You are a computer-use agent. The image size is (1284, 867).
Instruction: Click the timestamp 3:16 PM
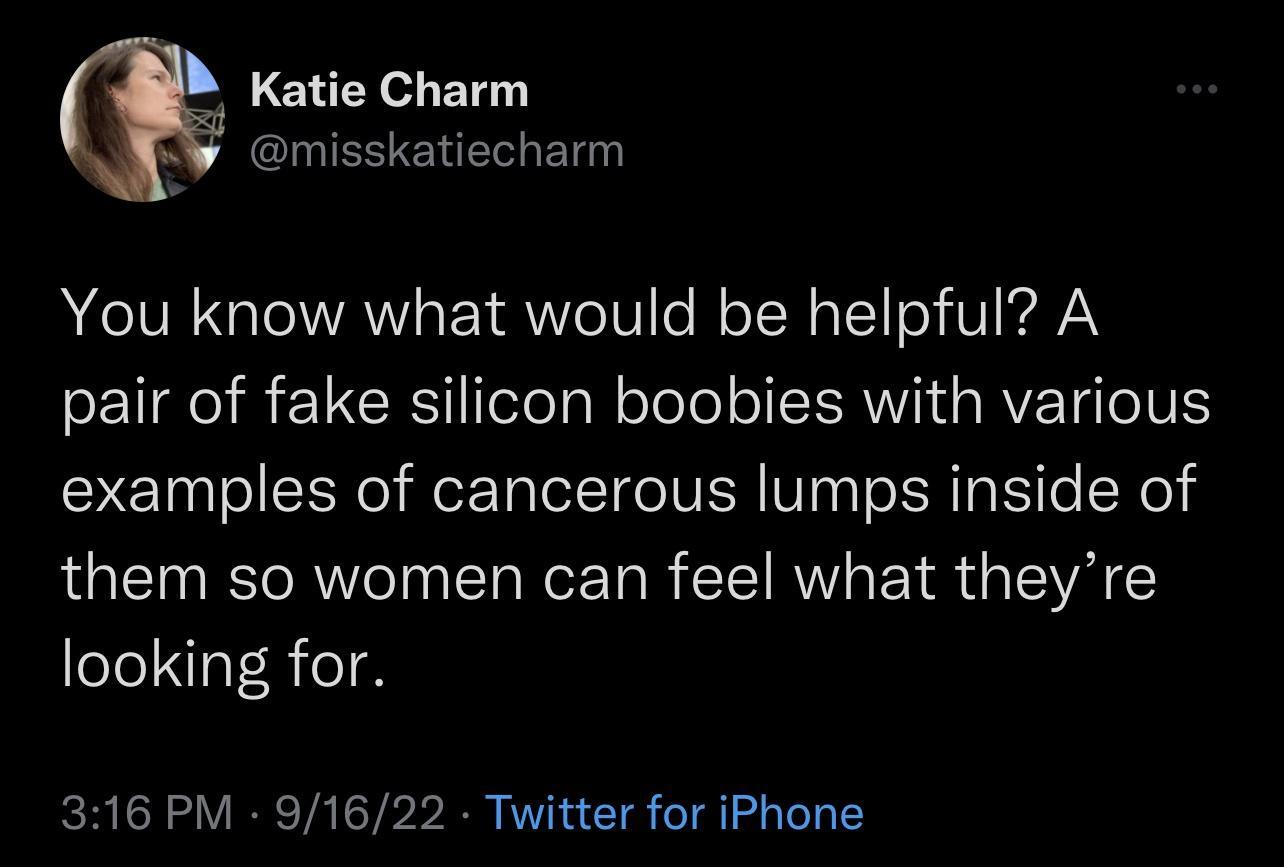[127, 813]
